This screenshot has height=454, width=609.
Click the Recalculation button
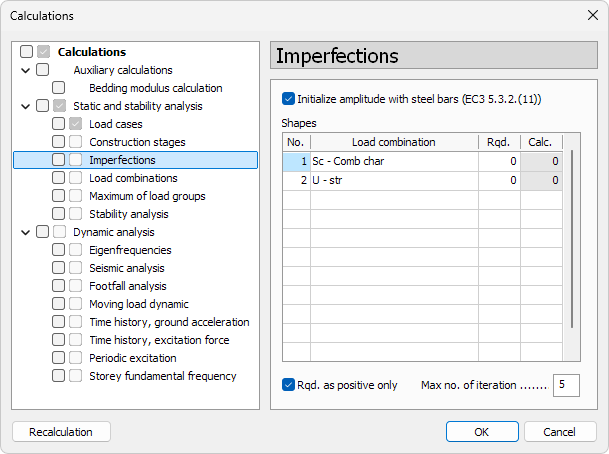coord(61,432)
